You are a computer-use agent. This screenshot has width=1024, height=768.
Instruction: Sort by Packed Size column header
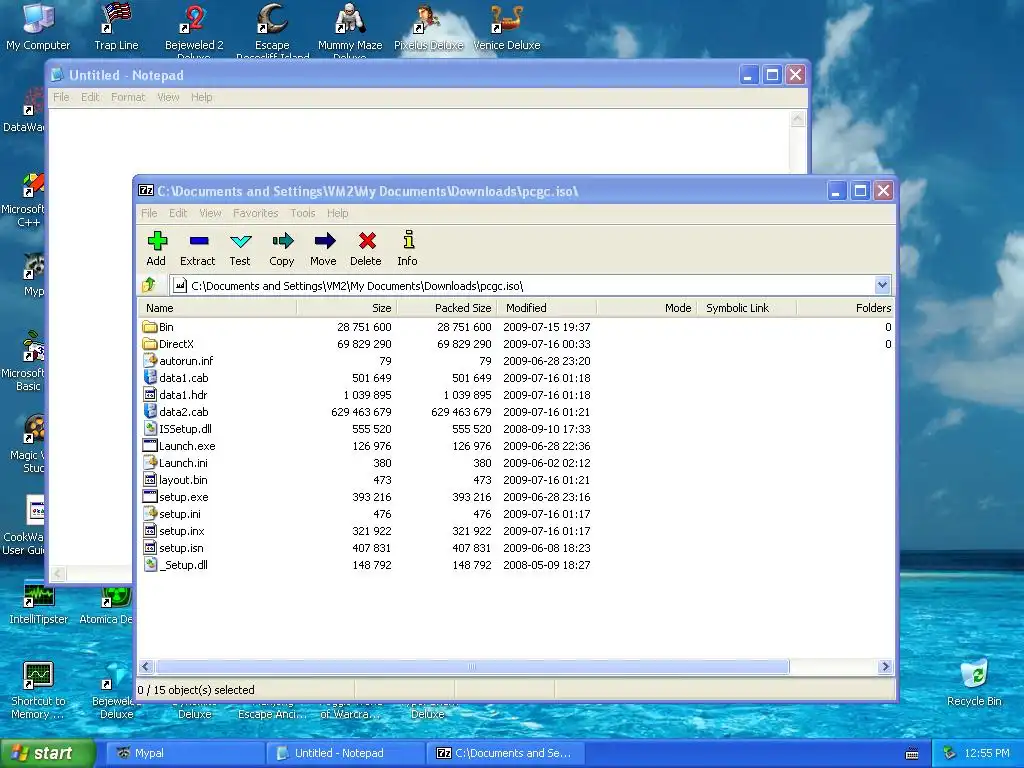pyautogui.click(x=447, y=308)
